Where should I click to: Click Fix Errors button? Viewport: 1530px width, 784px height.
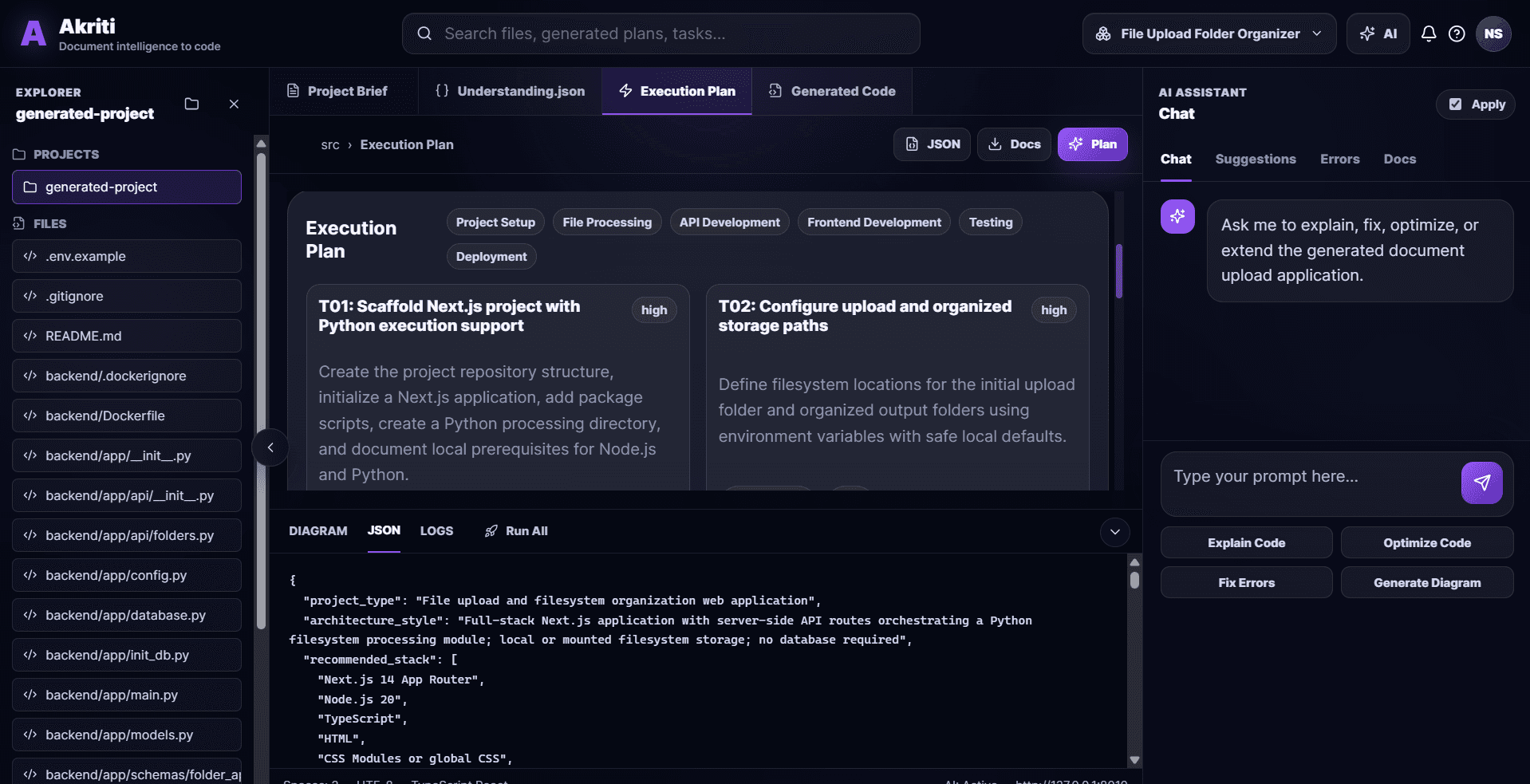[1246, 583]
